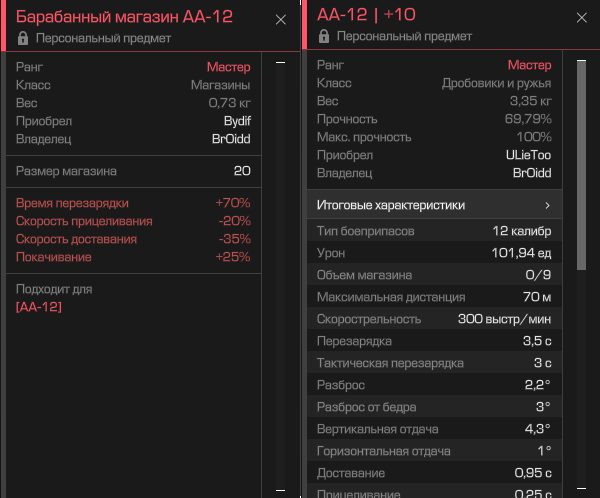Image resolution: width=600 pixels, height=498 pixels.
Task: Select acquirer name ULieToo
Action: 528,155
